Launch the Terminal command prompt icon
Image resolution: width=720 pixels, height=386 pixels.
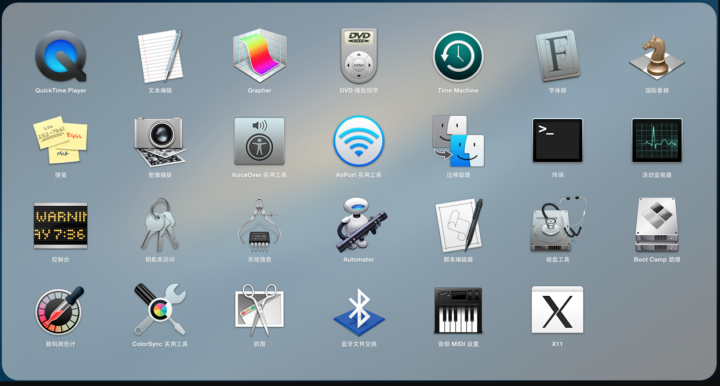point(557,140)
